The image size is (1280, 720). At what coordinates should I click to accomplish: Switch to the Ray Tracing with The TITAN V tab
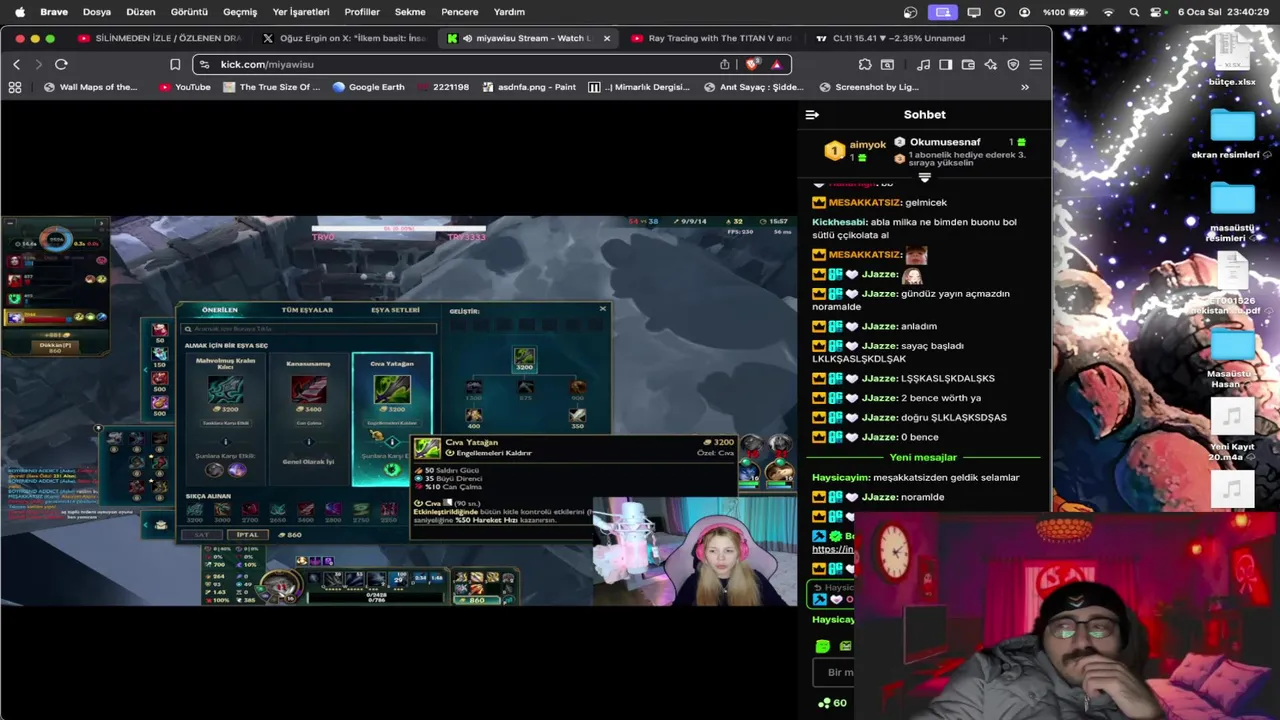coord(711,38)
